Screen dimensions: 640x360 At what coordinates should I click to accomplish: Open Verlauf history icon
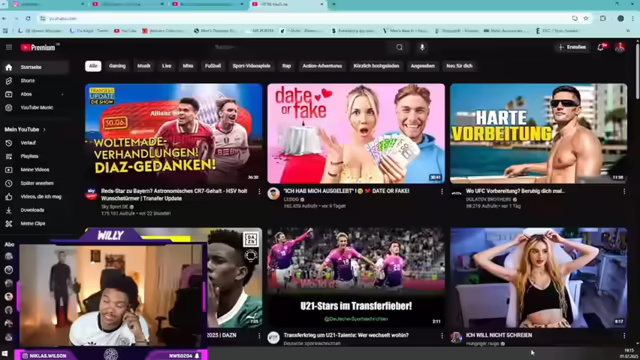9,143
